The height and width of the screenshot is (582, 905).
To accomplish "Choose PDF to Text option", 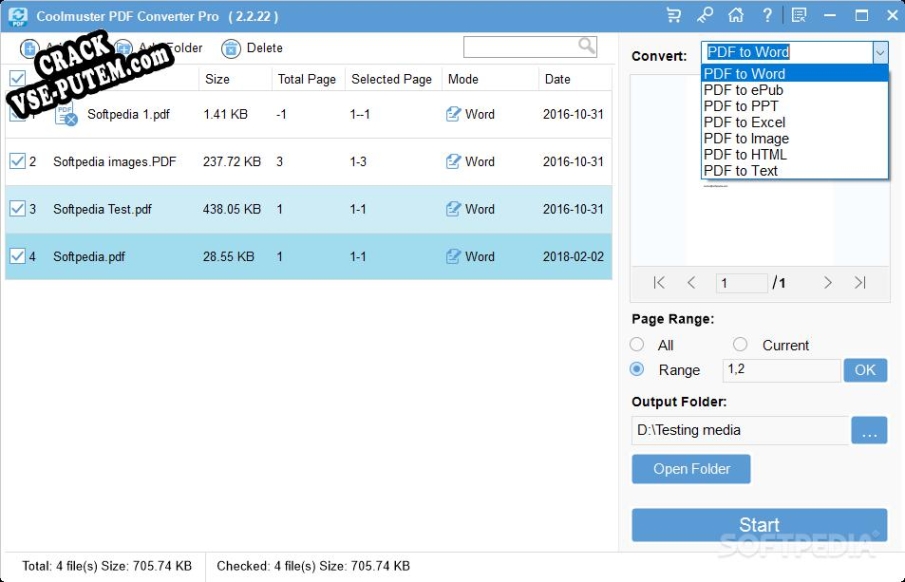I will 795,171.
